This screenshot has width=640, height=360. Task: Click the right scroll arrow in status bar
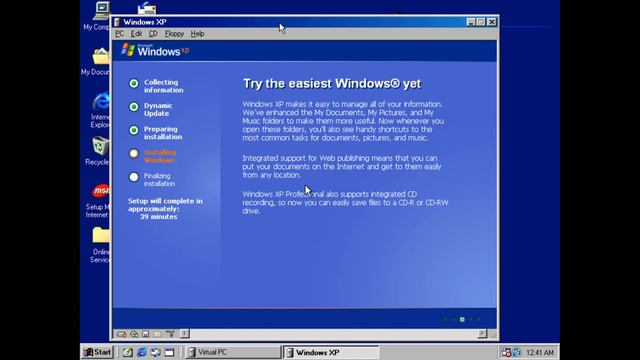pos(482,334)
